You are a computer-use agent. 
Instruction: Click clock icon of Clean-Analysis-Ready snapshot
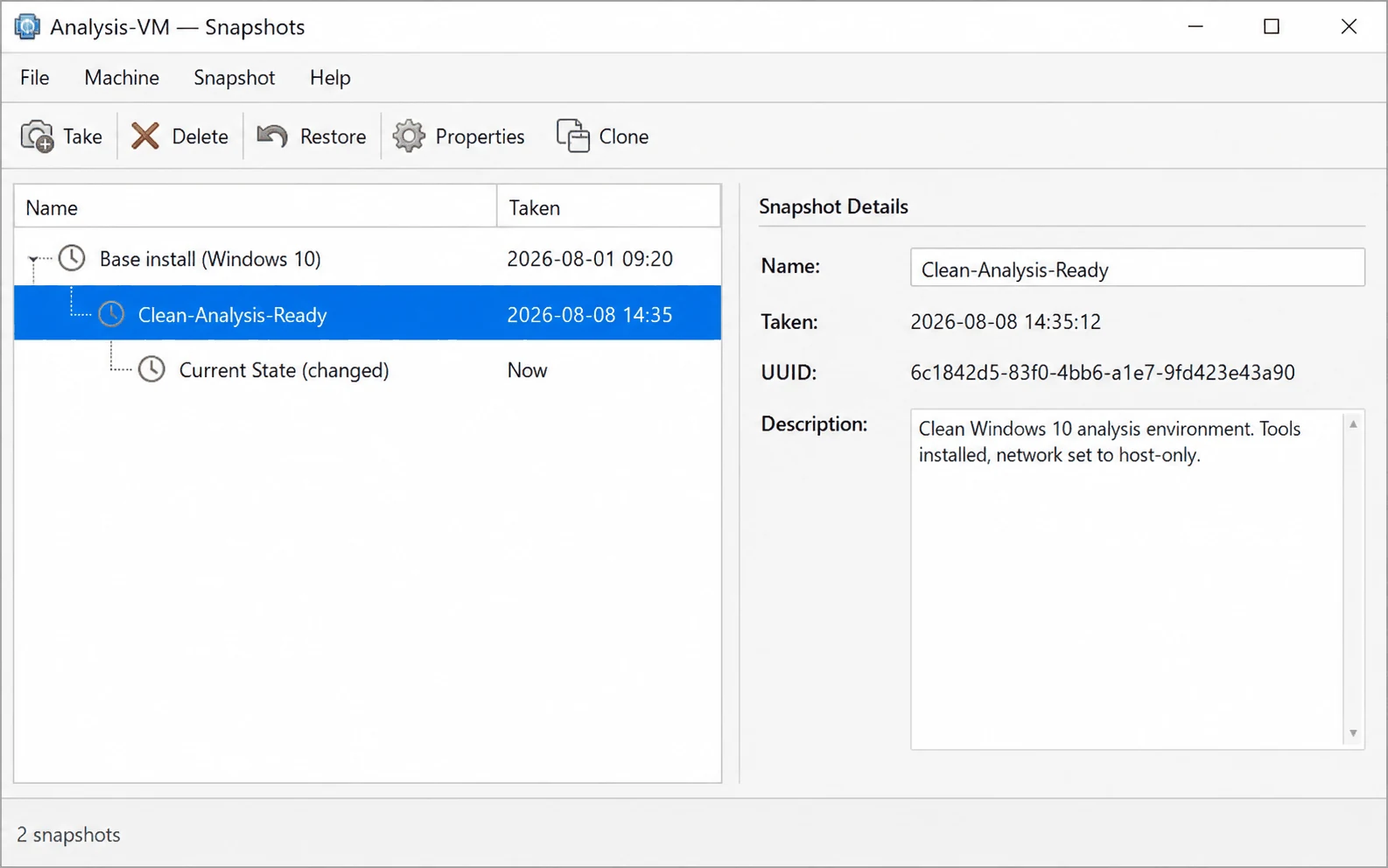click(111, 314)
